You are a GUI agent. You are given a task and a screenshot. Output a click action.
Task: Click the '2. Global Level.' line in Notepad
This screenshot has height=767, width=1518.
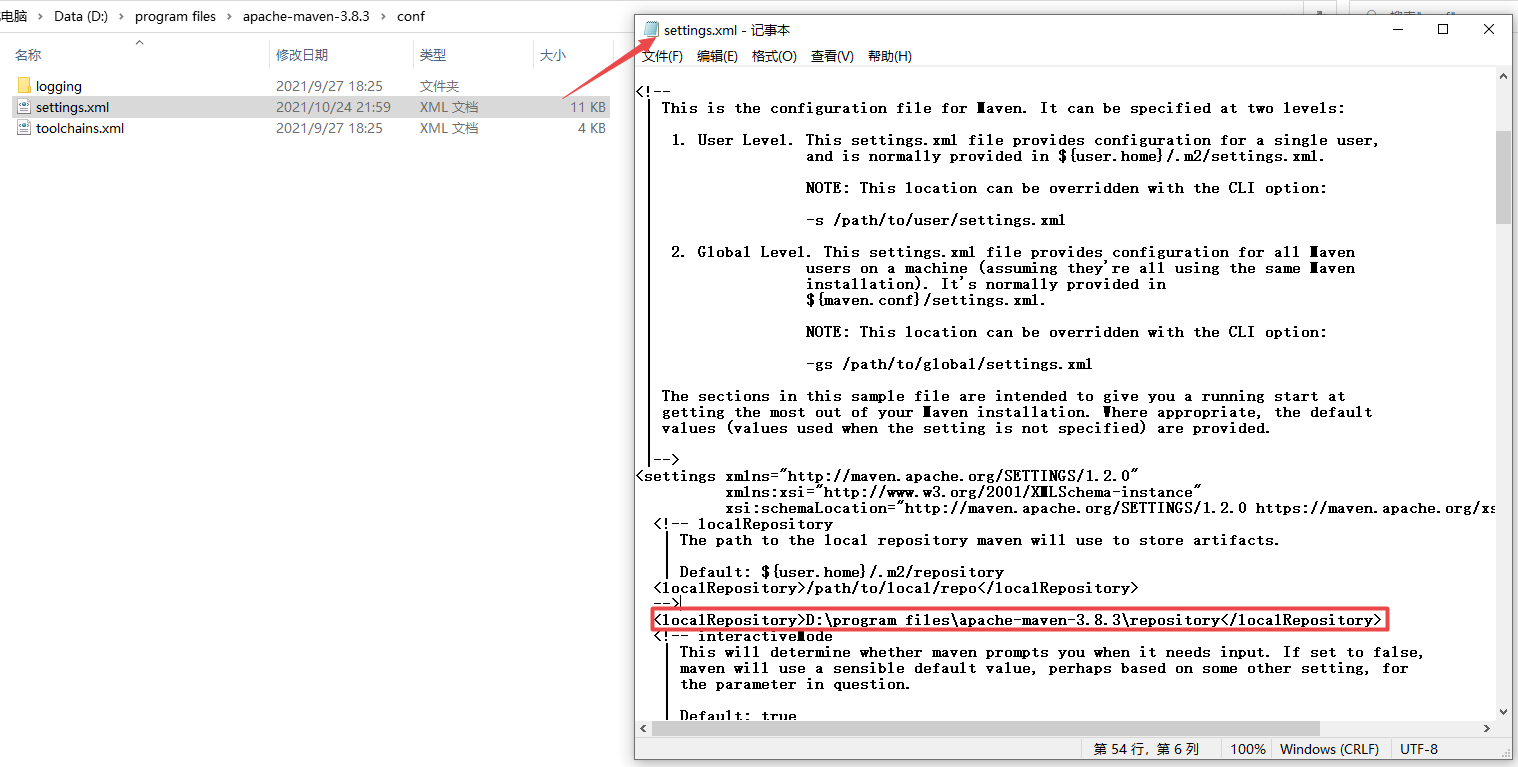click(x=1013, y=252)
